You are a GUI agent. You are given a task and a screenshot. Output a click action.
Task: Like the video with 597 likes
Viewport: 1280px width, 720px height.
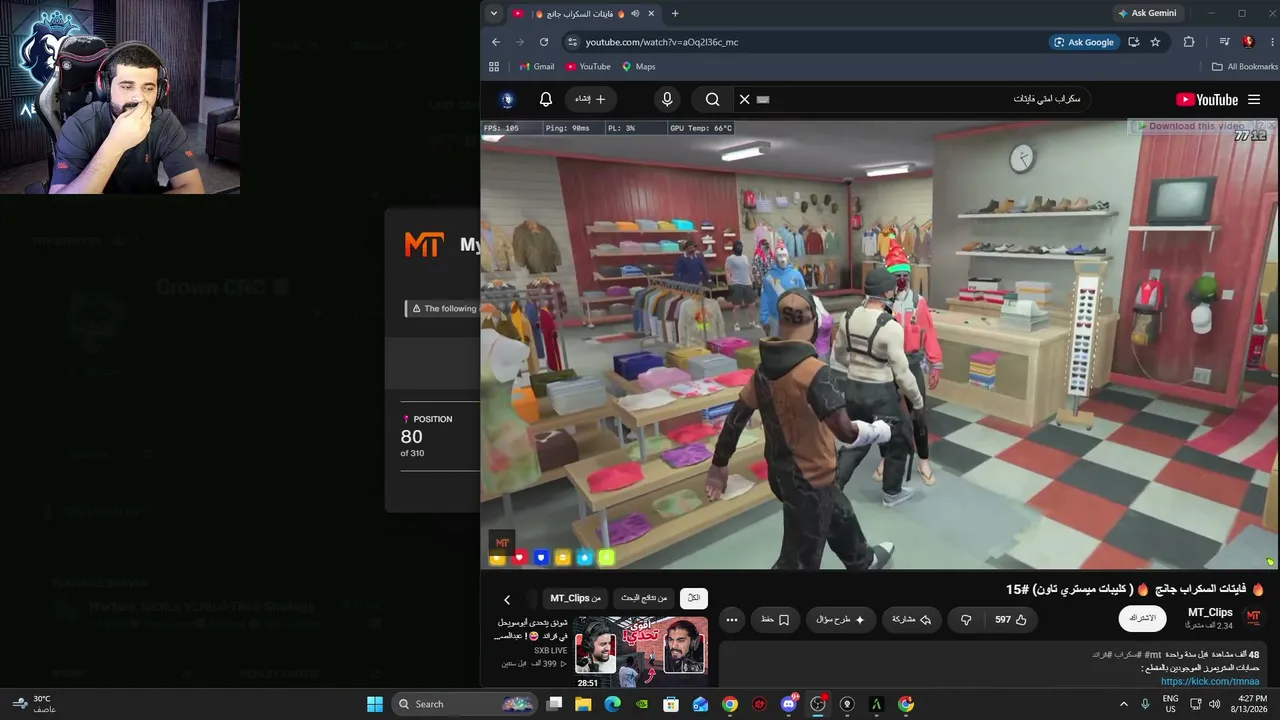1011,620
